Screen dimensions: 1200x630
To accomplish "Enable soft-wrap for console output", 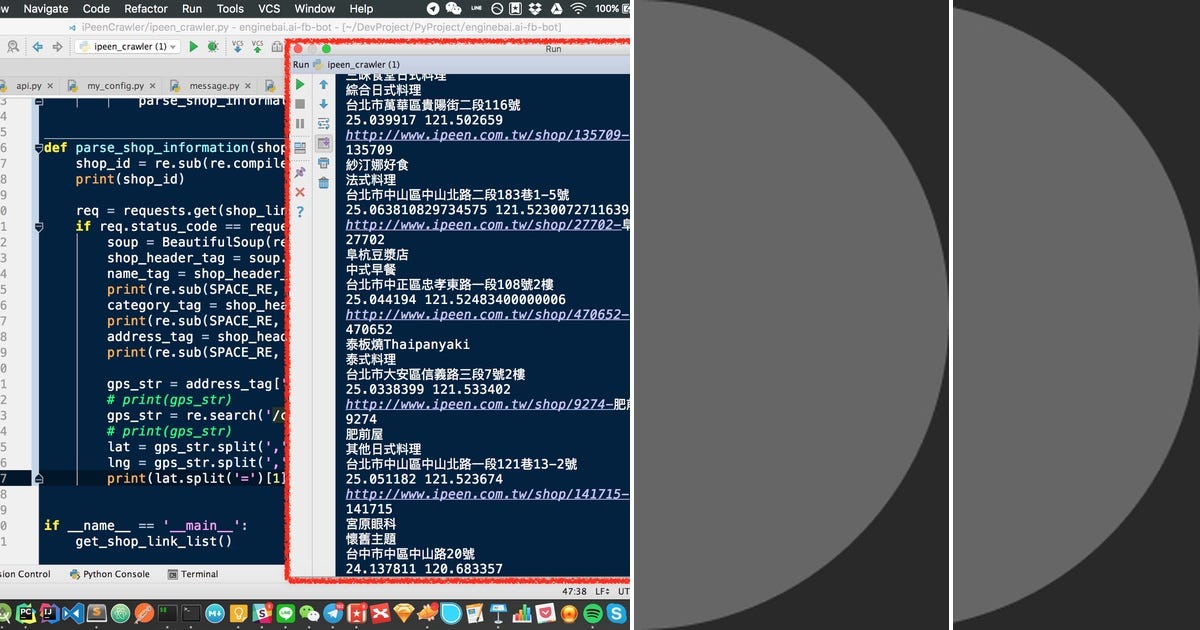I will 324,123.
